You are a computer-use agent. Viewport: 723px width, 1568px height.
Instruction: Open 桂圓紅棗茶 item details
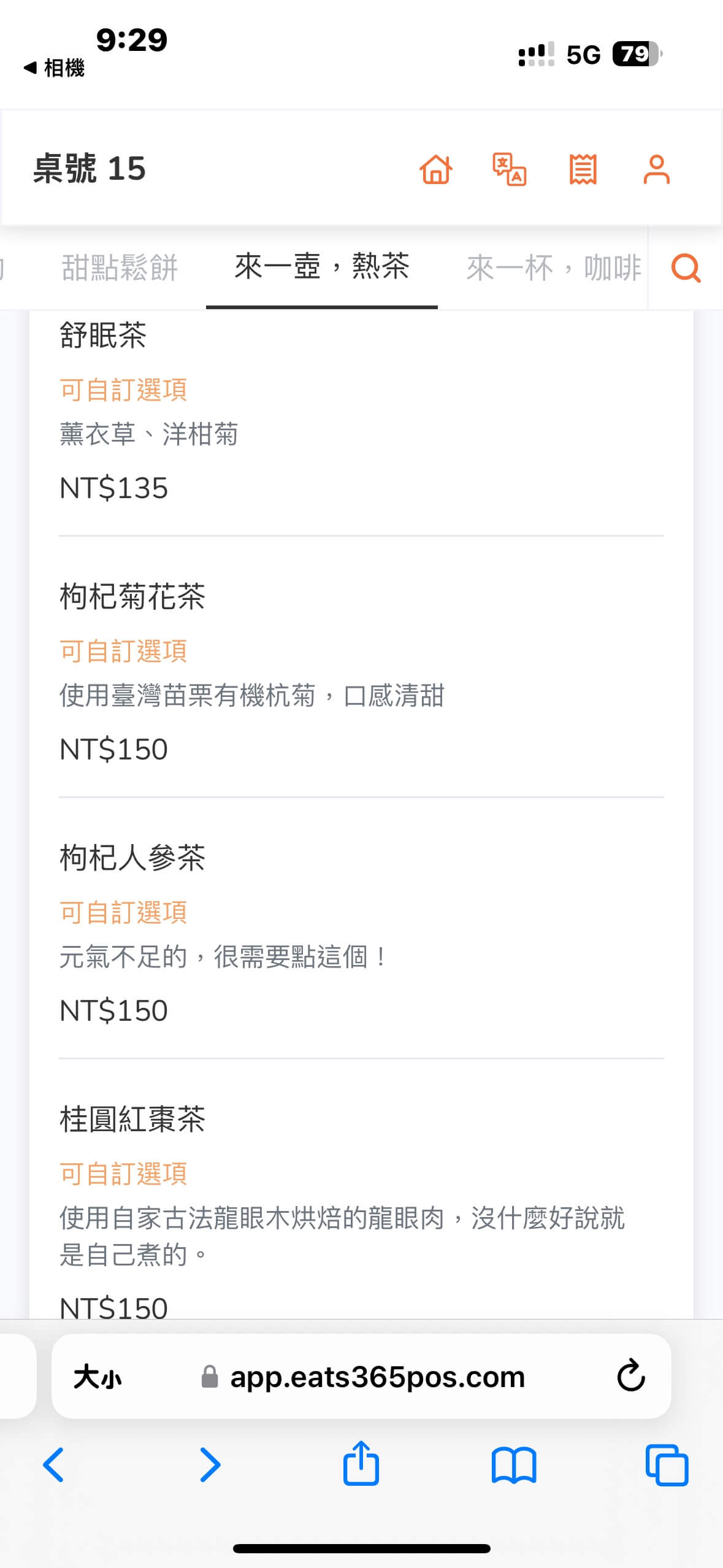tap(132, 1120)
